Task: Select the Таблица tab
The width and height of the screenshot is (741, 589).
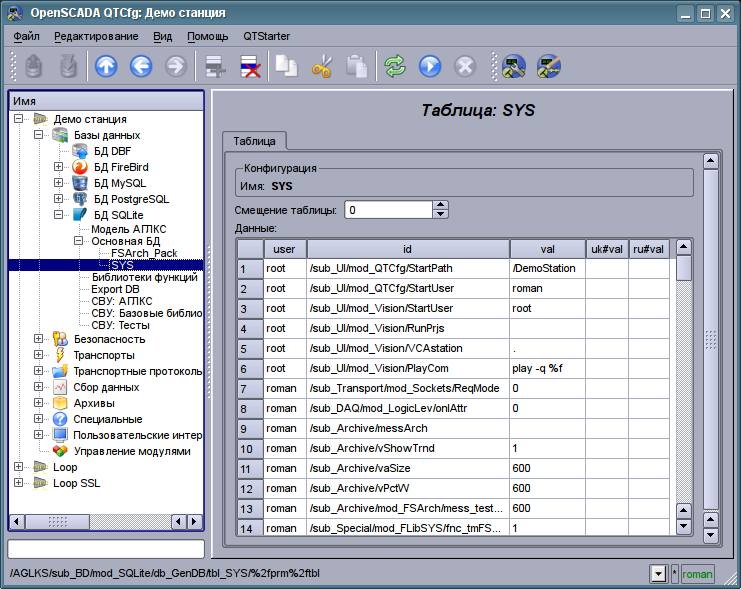Action: [x=254, y=141]
